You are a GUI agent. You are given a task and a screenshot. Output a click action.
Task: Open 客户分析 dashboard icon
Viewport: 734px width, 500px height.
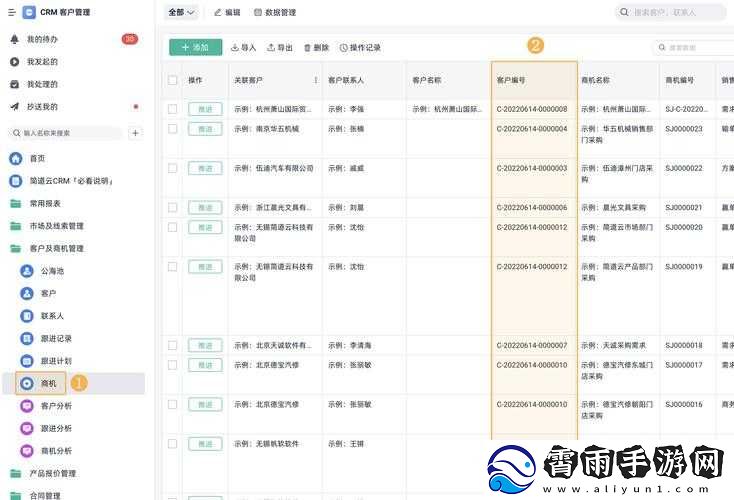[27, 406]
